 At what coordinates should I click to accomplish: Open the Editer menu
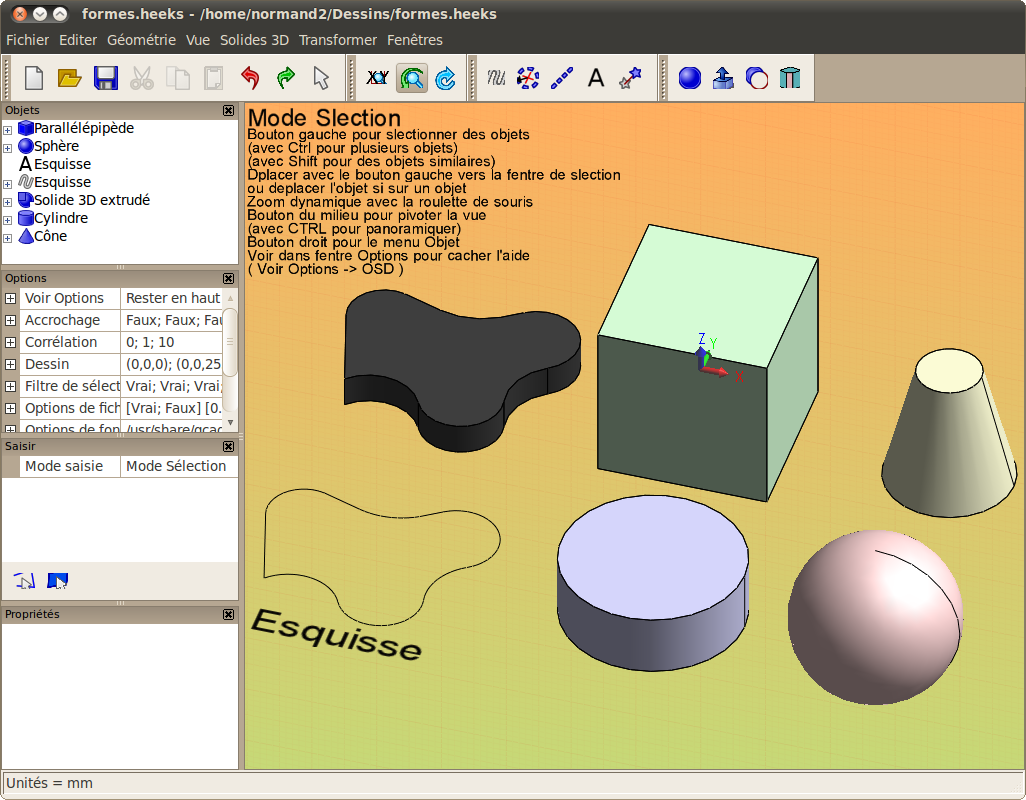click(78, 40)
